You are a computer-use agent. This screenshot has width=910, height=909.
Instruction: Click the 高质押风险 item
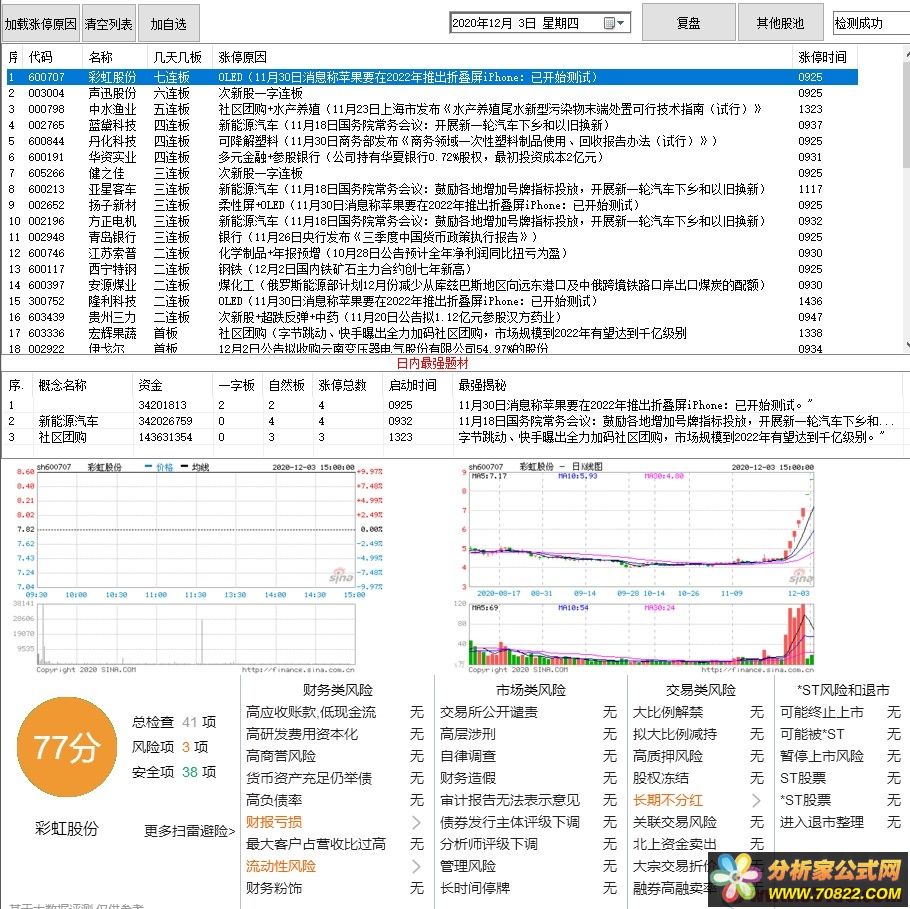(x=668, y=756)
